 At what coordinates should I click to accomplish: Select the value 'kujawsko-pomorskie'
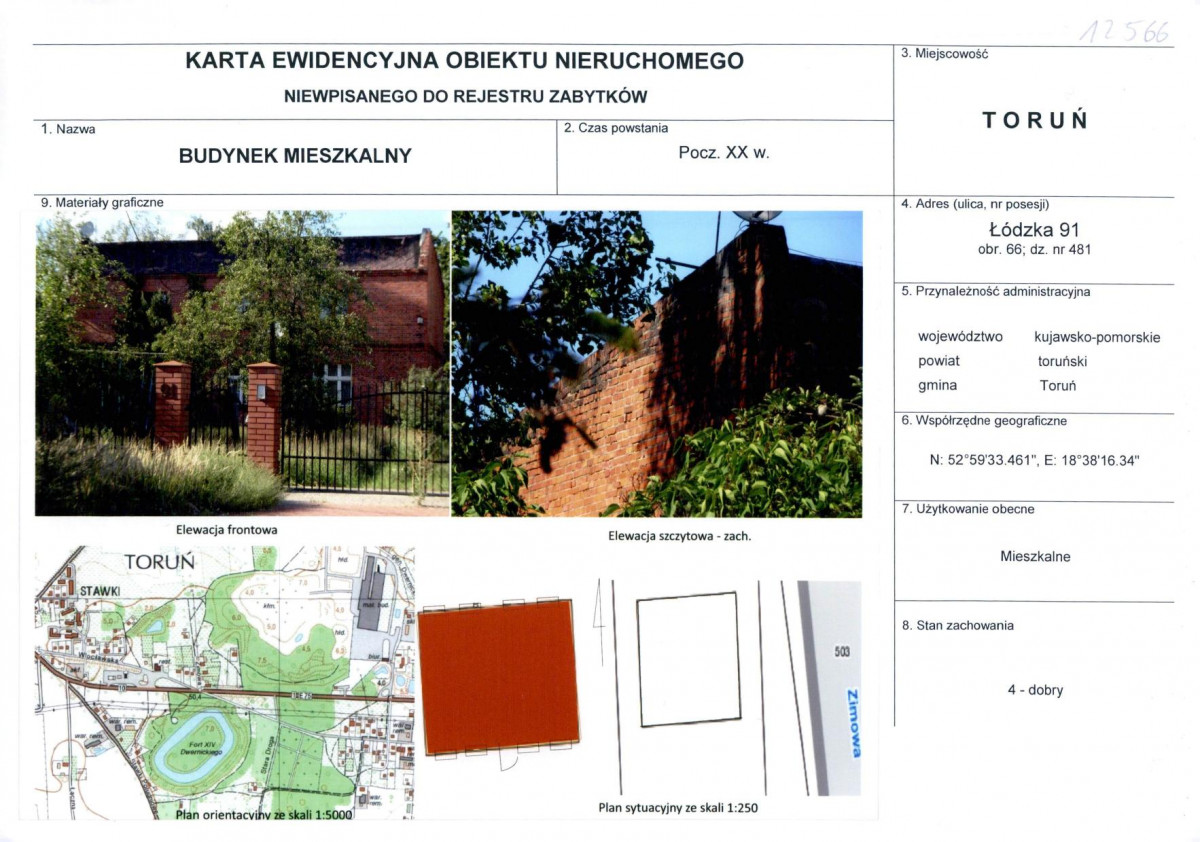[x=1097, y=338]
